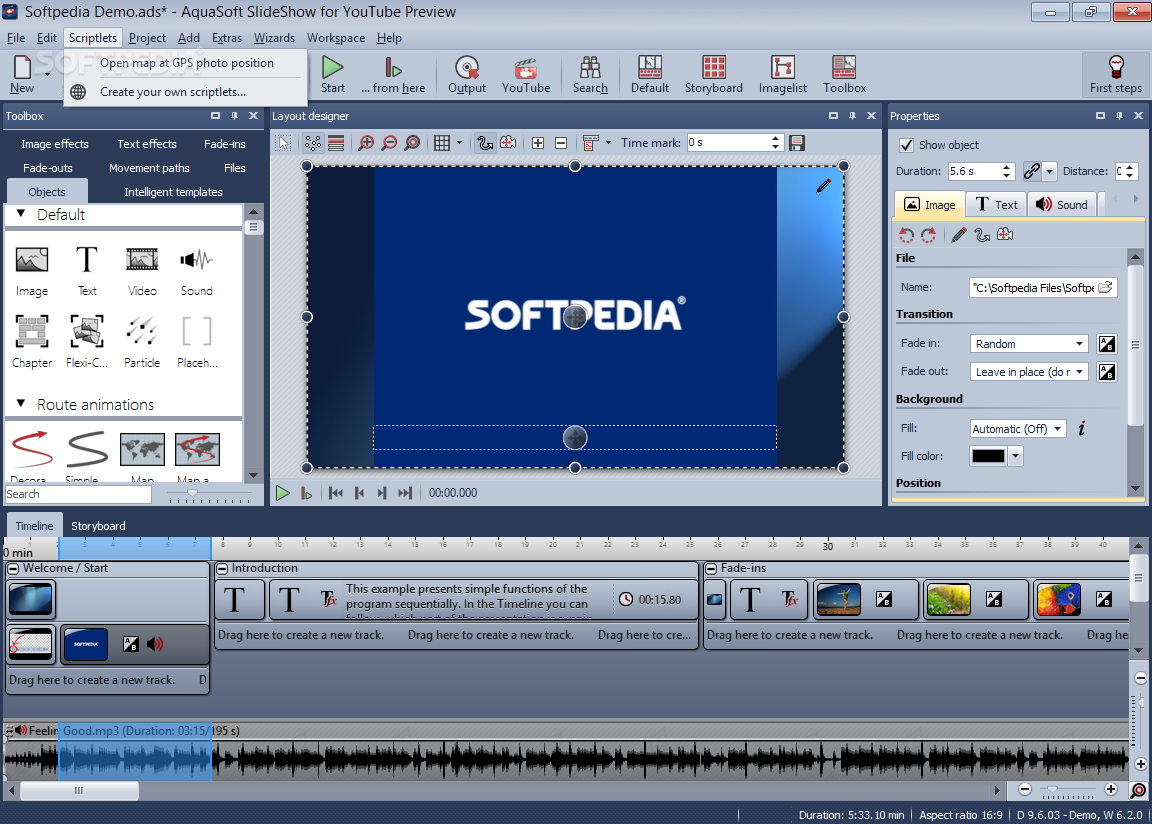Select the Particle object in Toolbox

(142, 341)
